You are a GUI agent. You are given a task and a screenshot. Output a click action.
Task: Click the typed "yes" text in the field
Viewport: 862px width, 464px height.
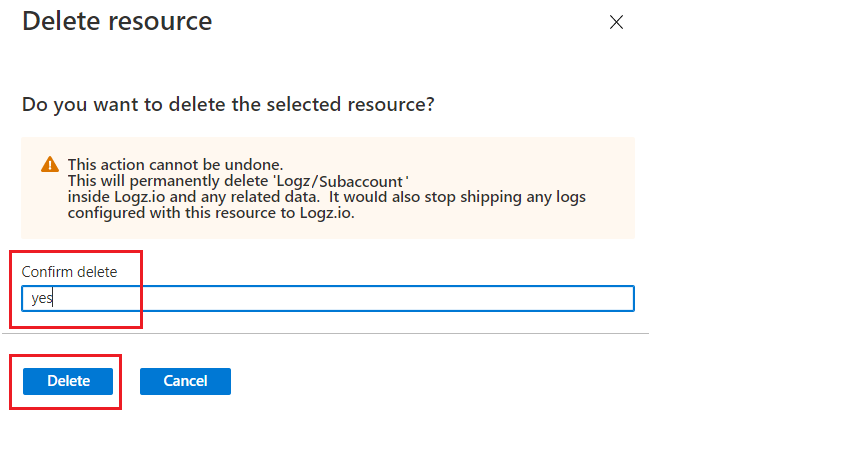click(41, 298)
